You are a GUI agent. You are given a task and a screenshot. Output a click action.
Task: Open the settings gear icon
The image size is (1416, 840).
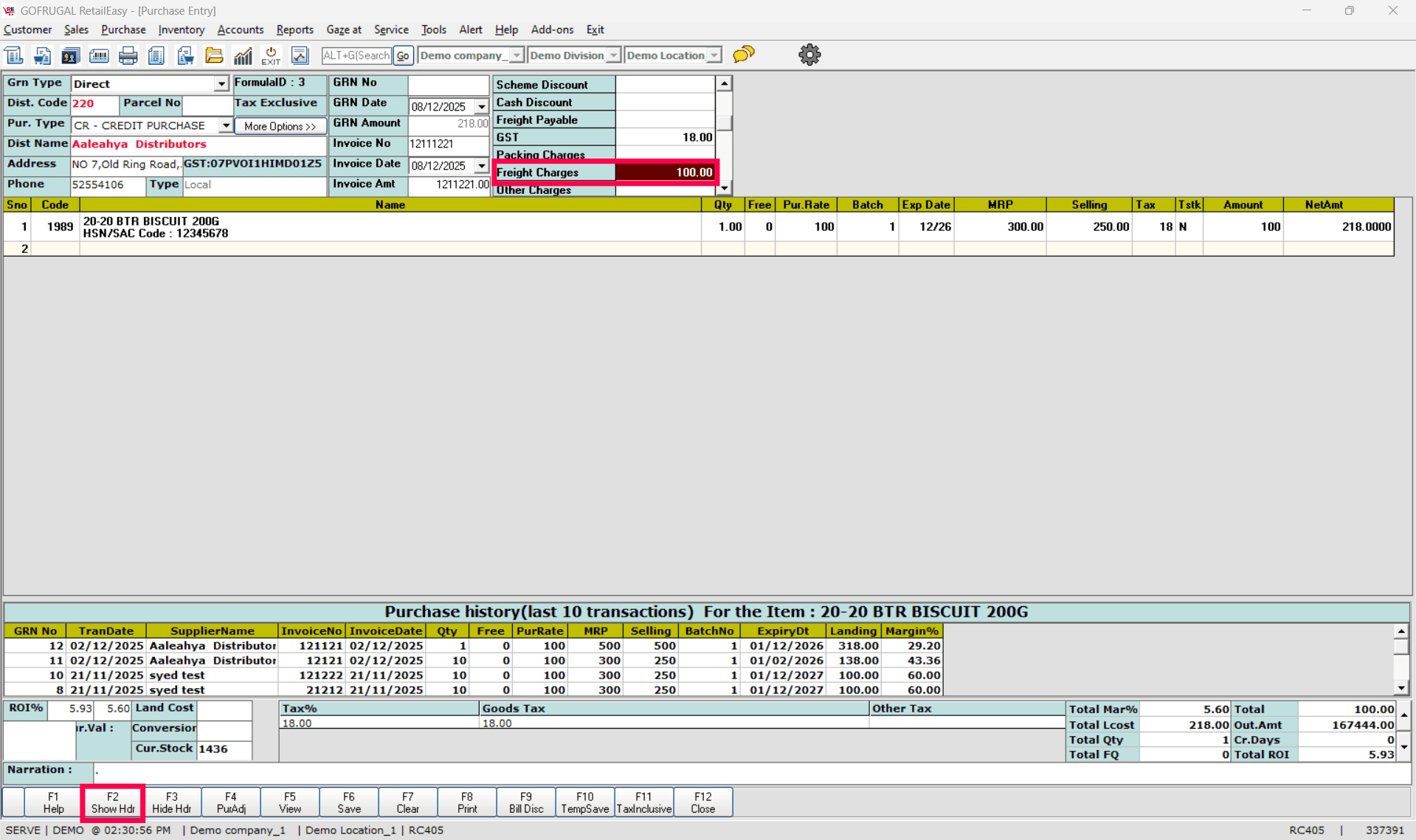pyautogui.click(x=809, y=55)
